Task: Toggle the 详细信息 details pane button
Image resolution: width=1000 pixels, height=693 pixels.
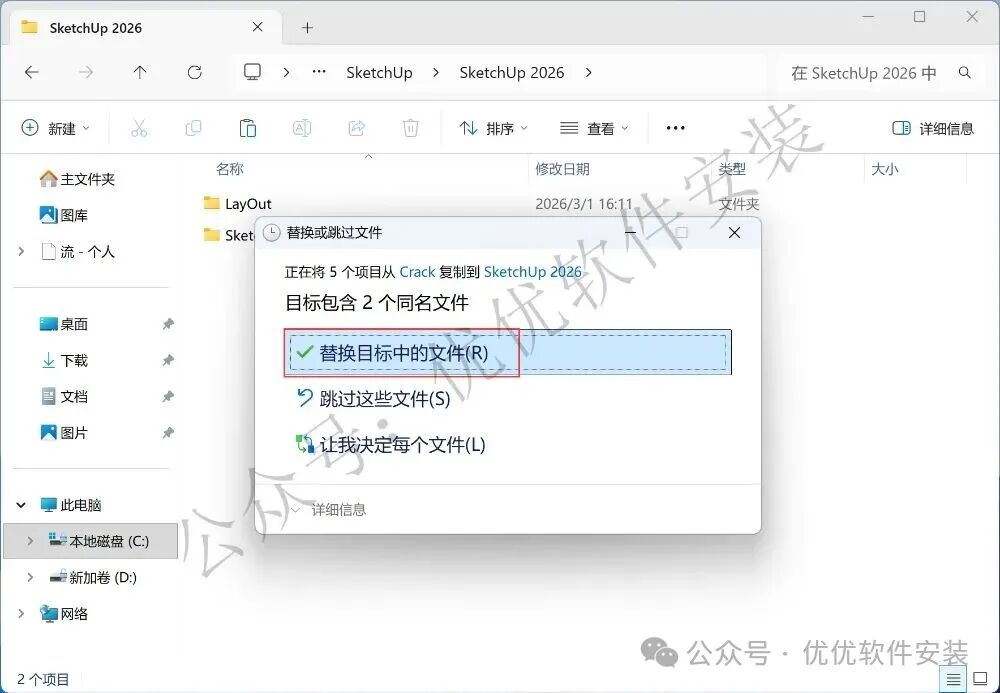Action: 932,128
